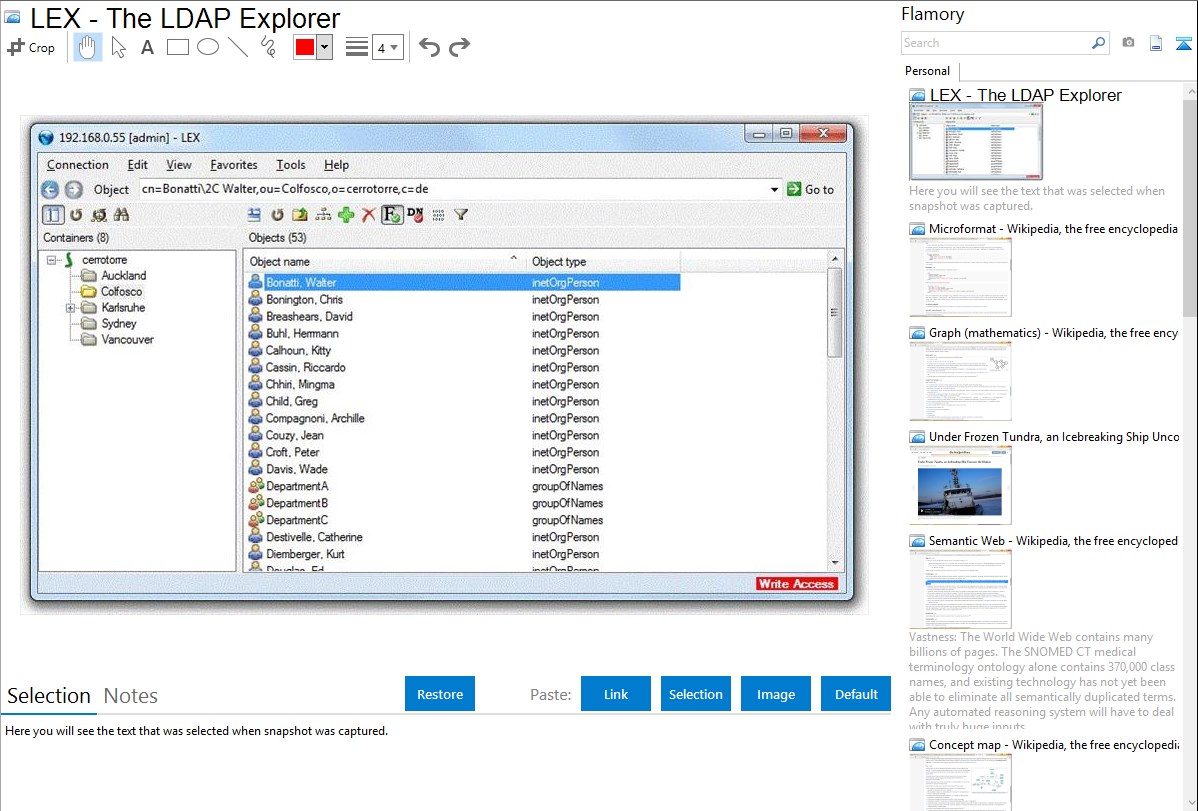
Task: Redo the last undone action
Action: coord(459,47)
